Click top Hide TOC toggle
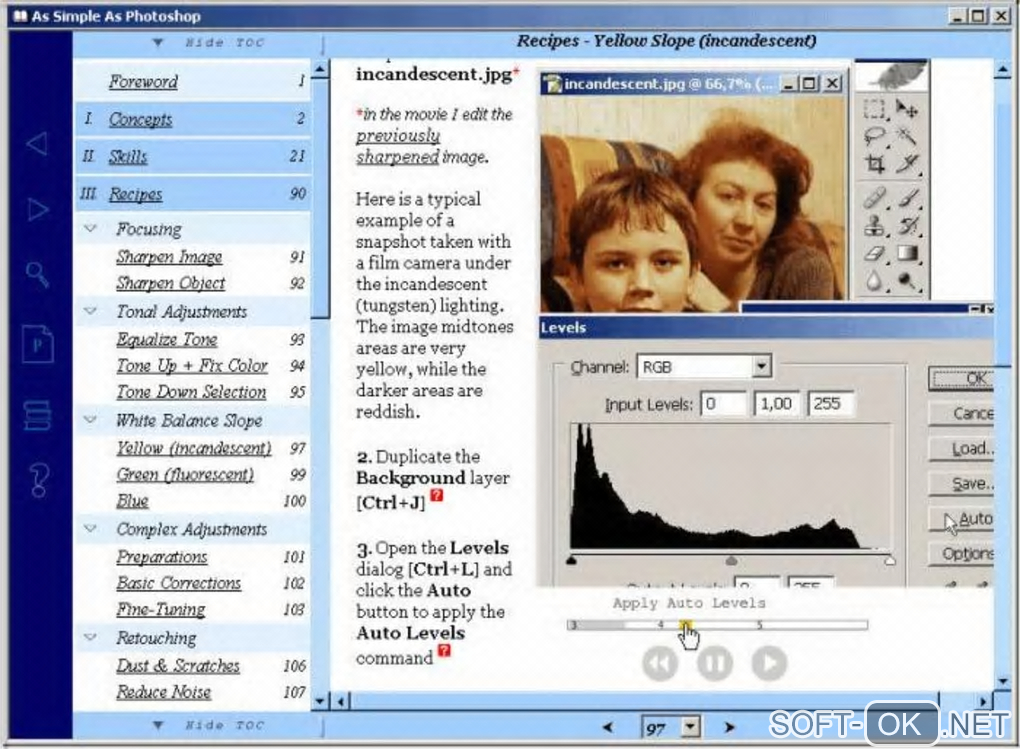 click(209, 43)
